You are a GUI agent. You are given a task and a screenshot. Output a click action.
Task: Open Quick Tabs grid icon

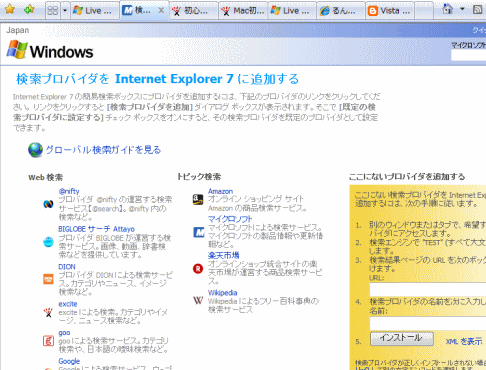pos(53,11)
